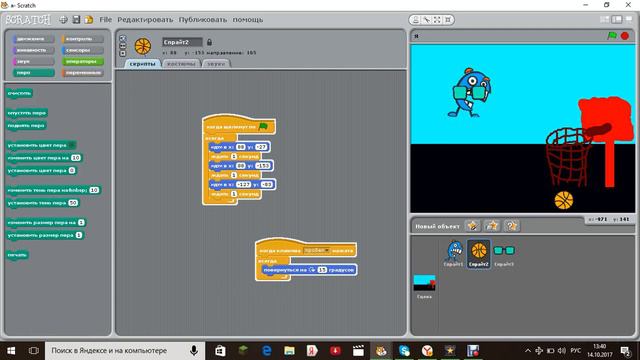Viewport: 640px width, 360px height.
Task: Click the green flag hat block in script
Action: [x=239, y=126]
